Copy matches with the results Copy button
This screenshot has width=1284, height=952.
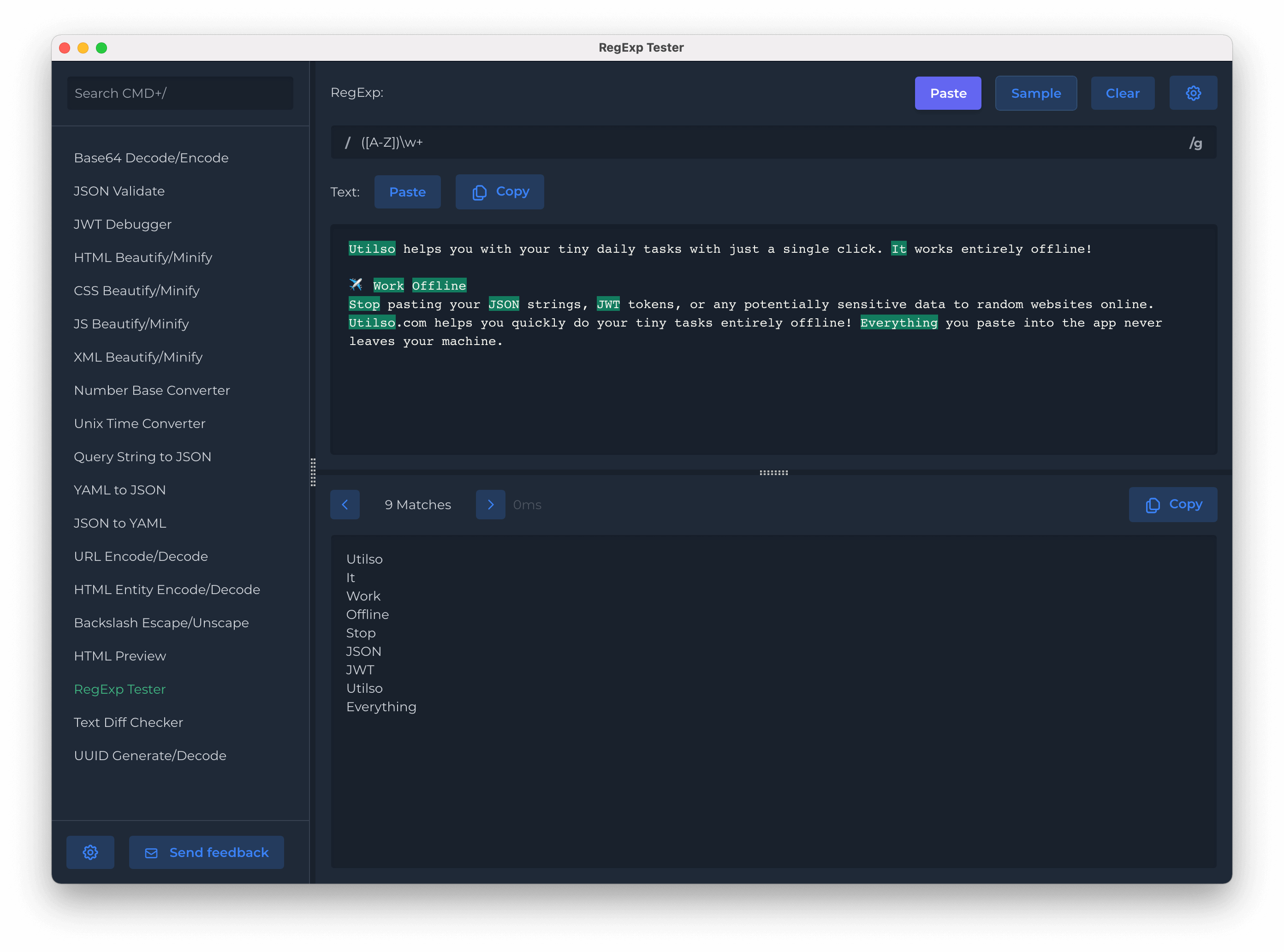[x=1173, y=504]
